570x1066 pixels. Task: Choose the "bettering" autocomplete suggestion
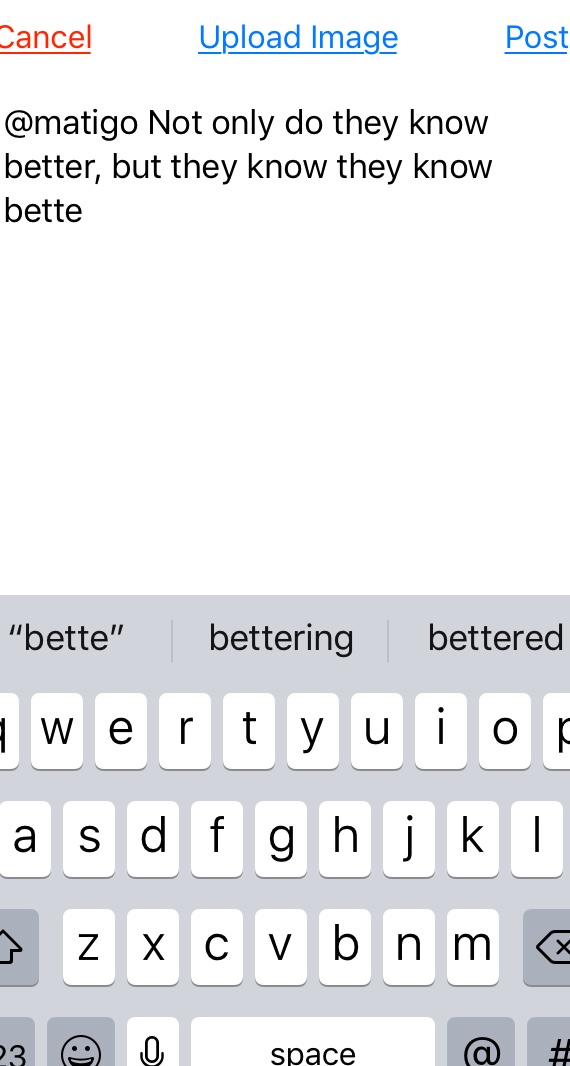[x=280, y=639]
